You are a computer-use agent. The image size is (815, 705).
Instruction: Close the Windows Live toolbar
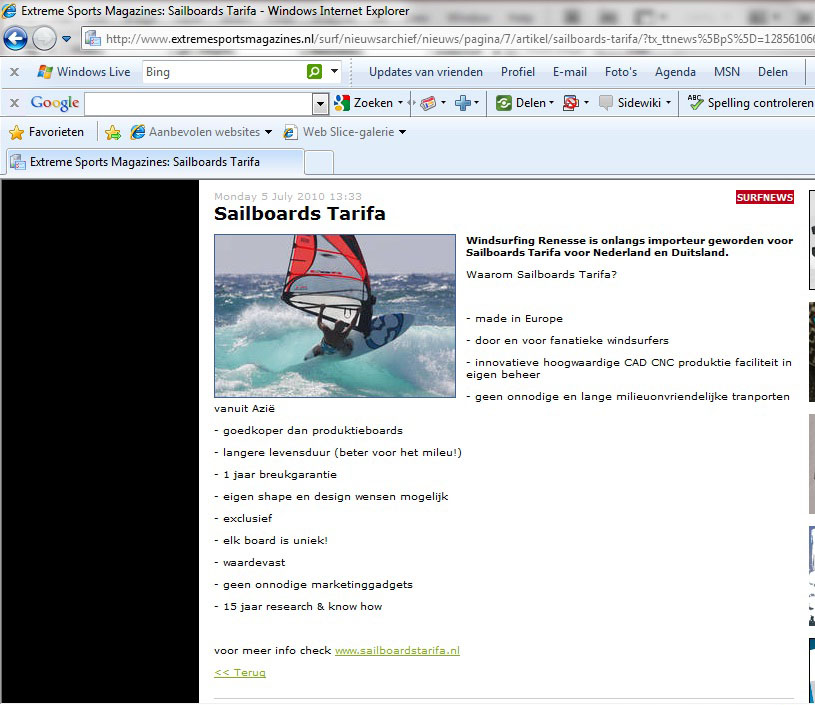coord(15,72)
